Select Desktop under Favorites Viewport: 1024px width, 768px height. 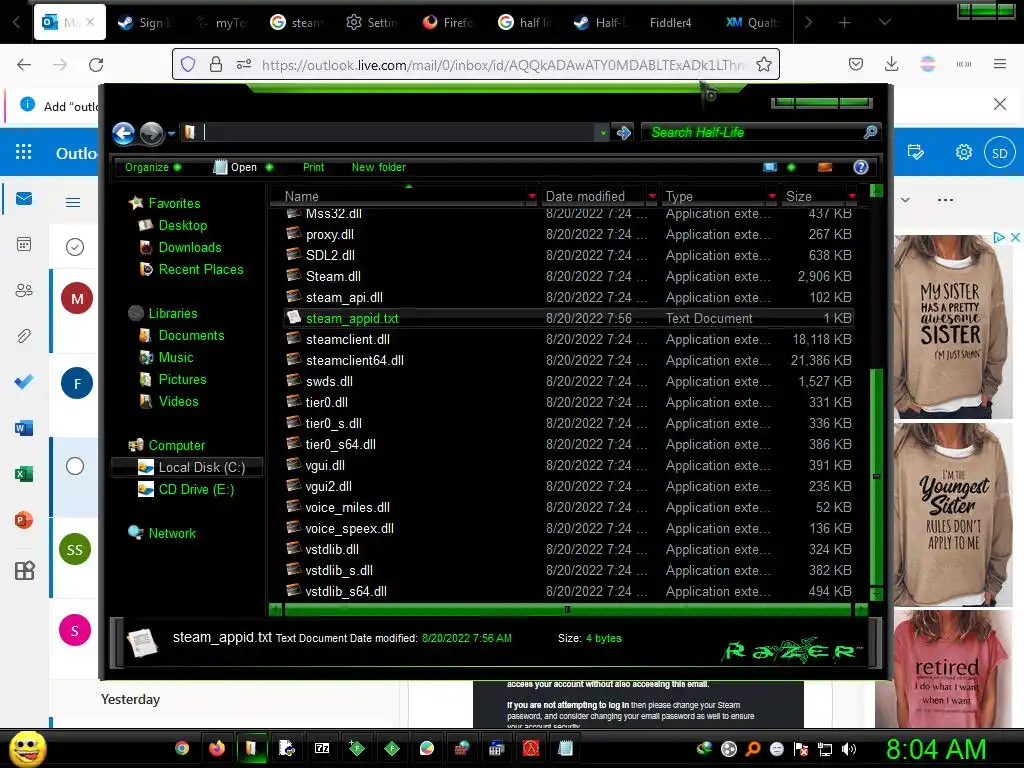pos(183,225)
